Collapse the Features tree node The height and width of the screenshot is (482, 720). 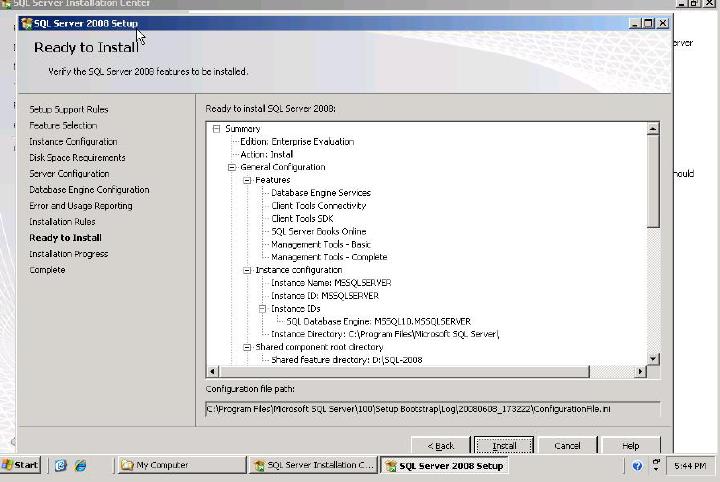click(x=247, y=180)
